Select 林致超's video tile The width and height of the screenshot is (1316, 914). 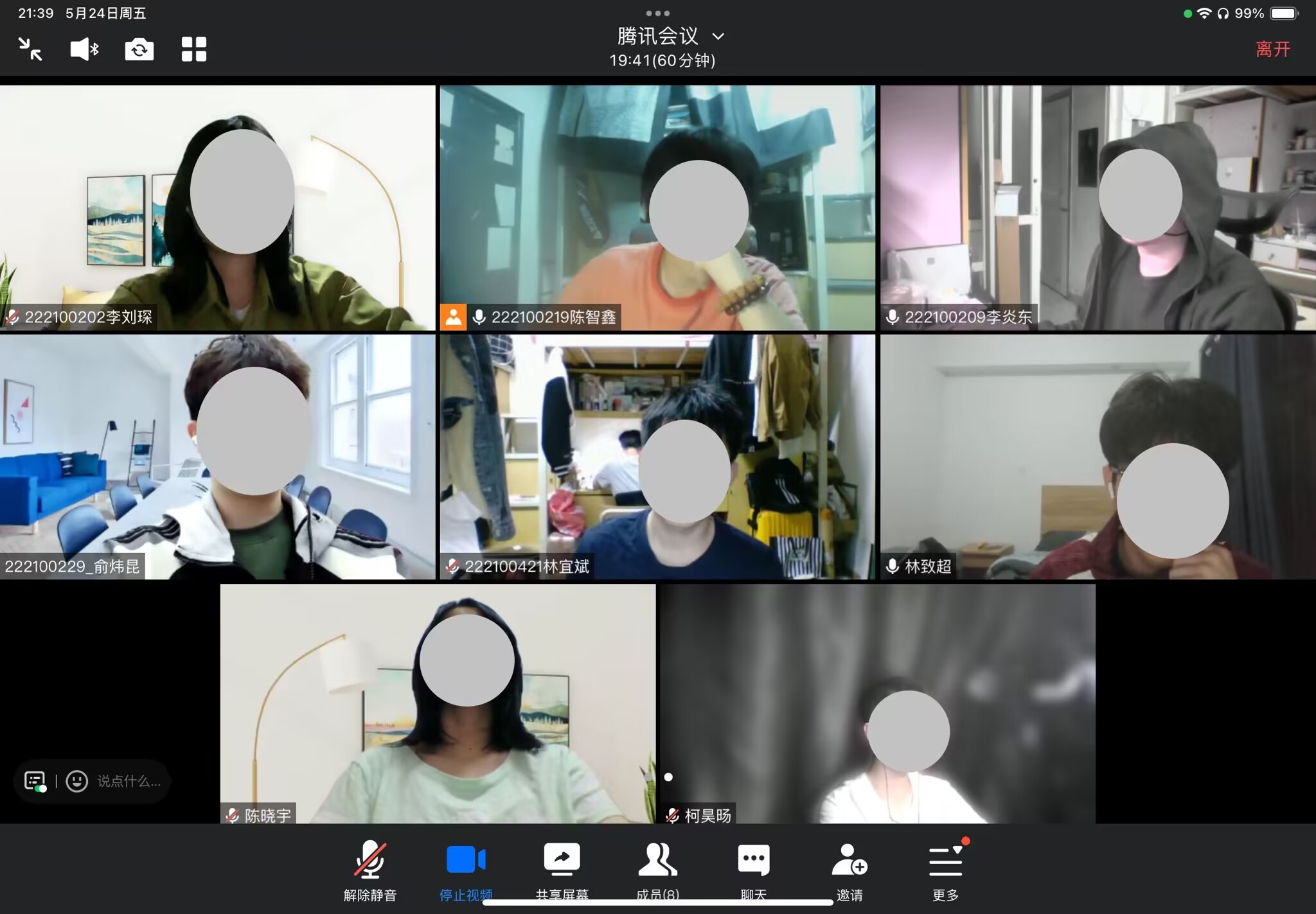coord(1098,456)
